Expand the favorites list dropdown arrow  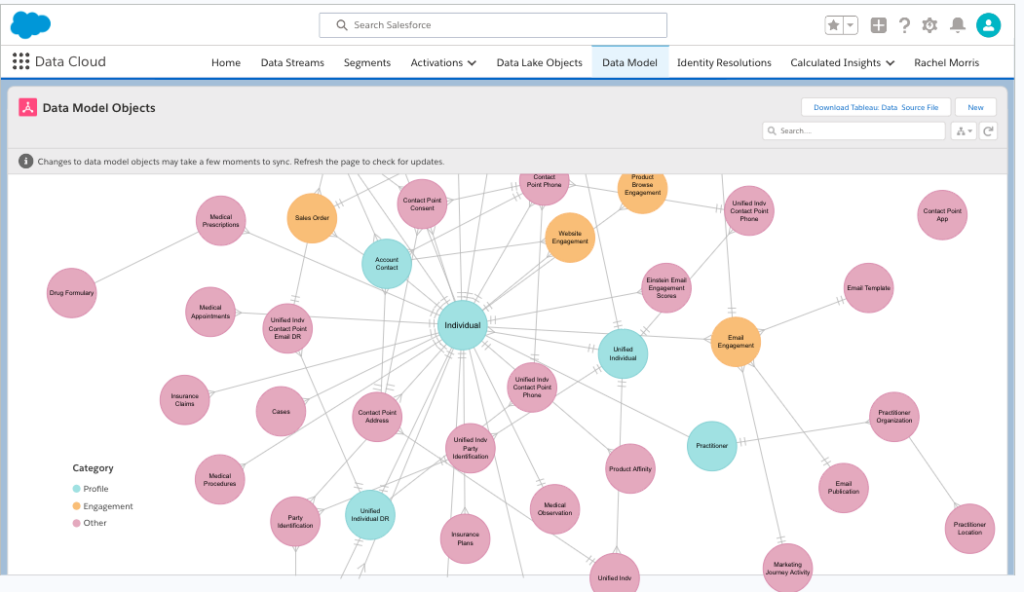(x=850, y=25)
